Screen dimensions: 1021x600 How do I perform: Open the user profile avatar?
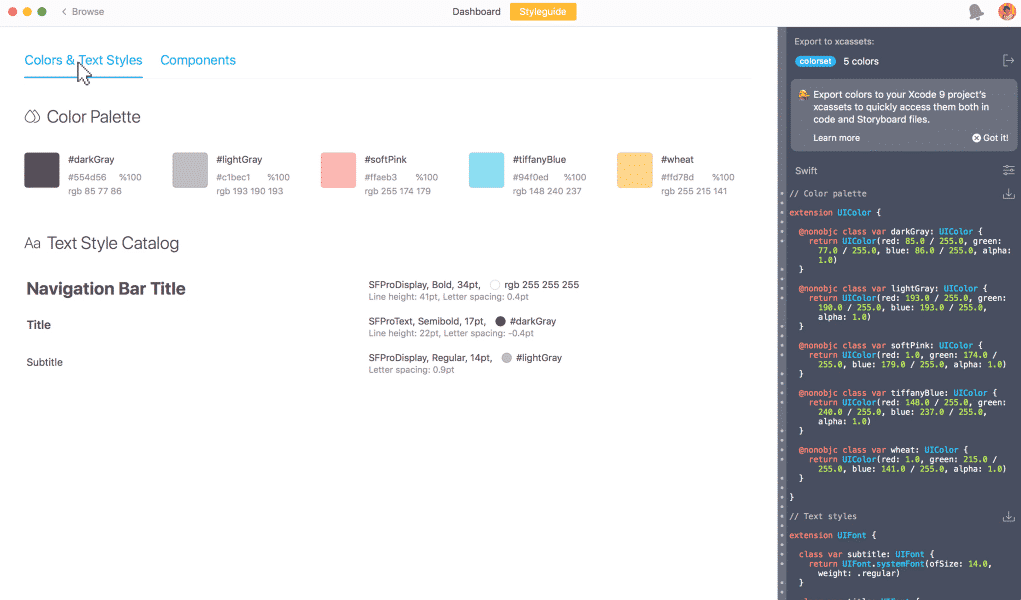pos(1006,12)
